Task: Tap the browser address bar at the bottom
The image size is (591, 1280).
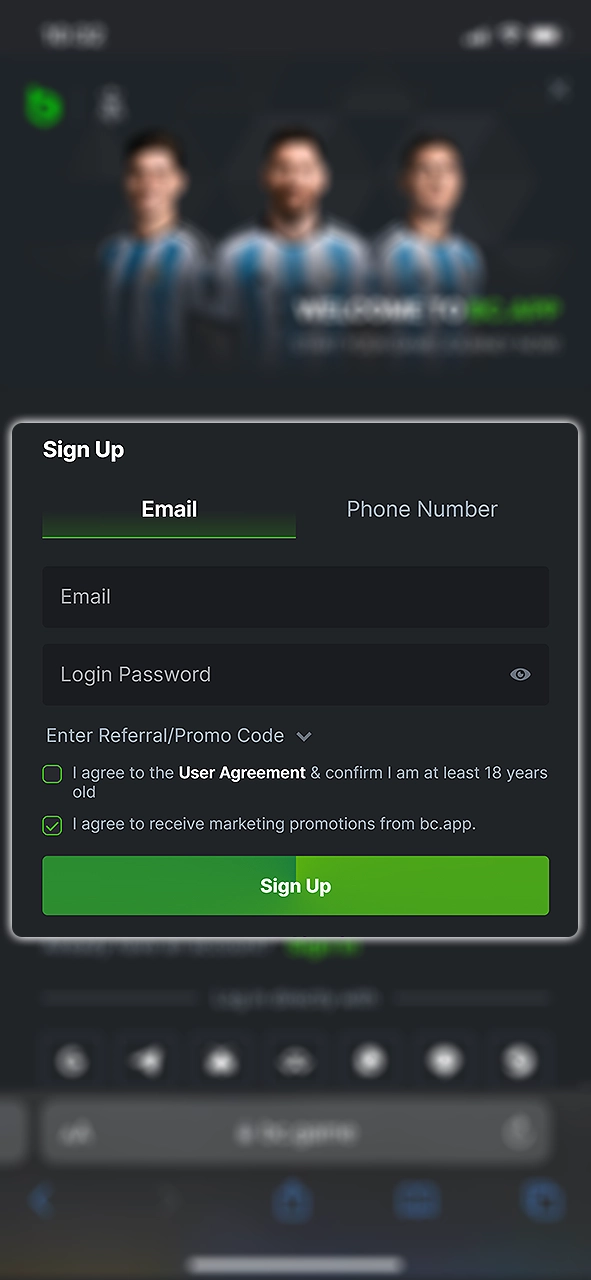Action: (x=295, y=1131)
